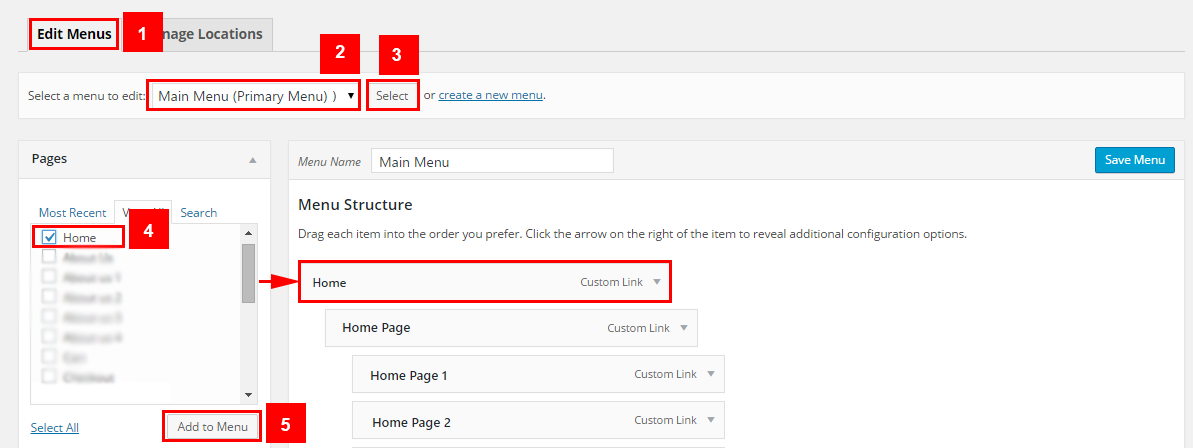Open the 'Select a menu to edit' dropdown

point(253,96)
